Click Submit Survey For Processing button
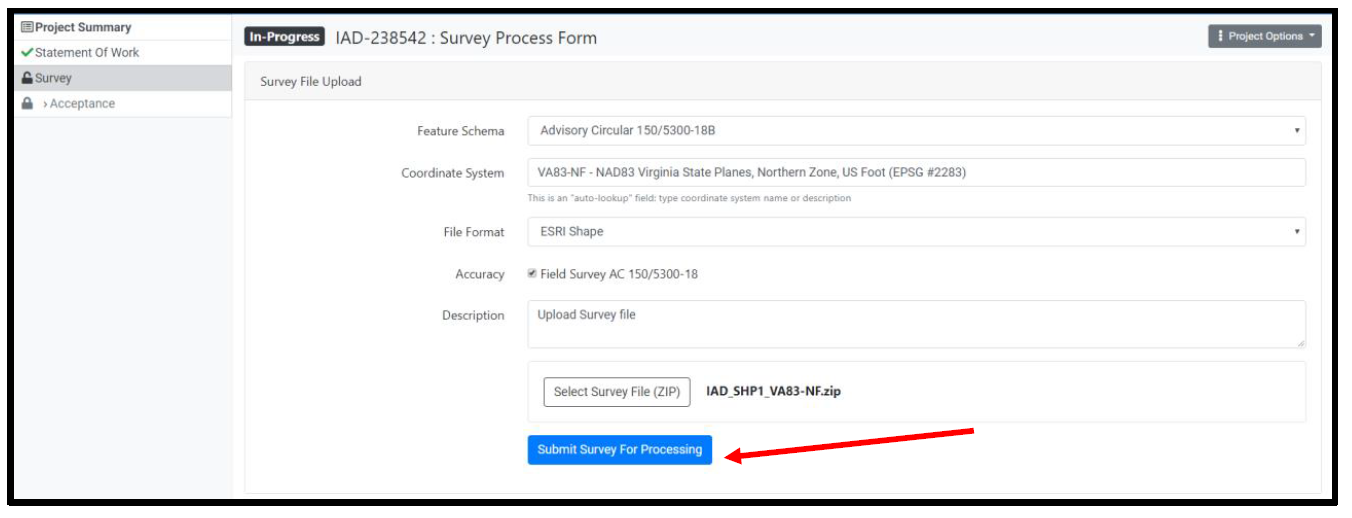The width and height of the screenshot is (1352, 518). click(620, 450)
